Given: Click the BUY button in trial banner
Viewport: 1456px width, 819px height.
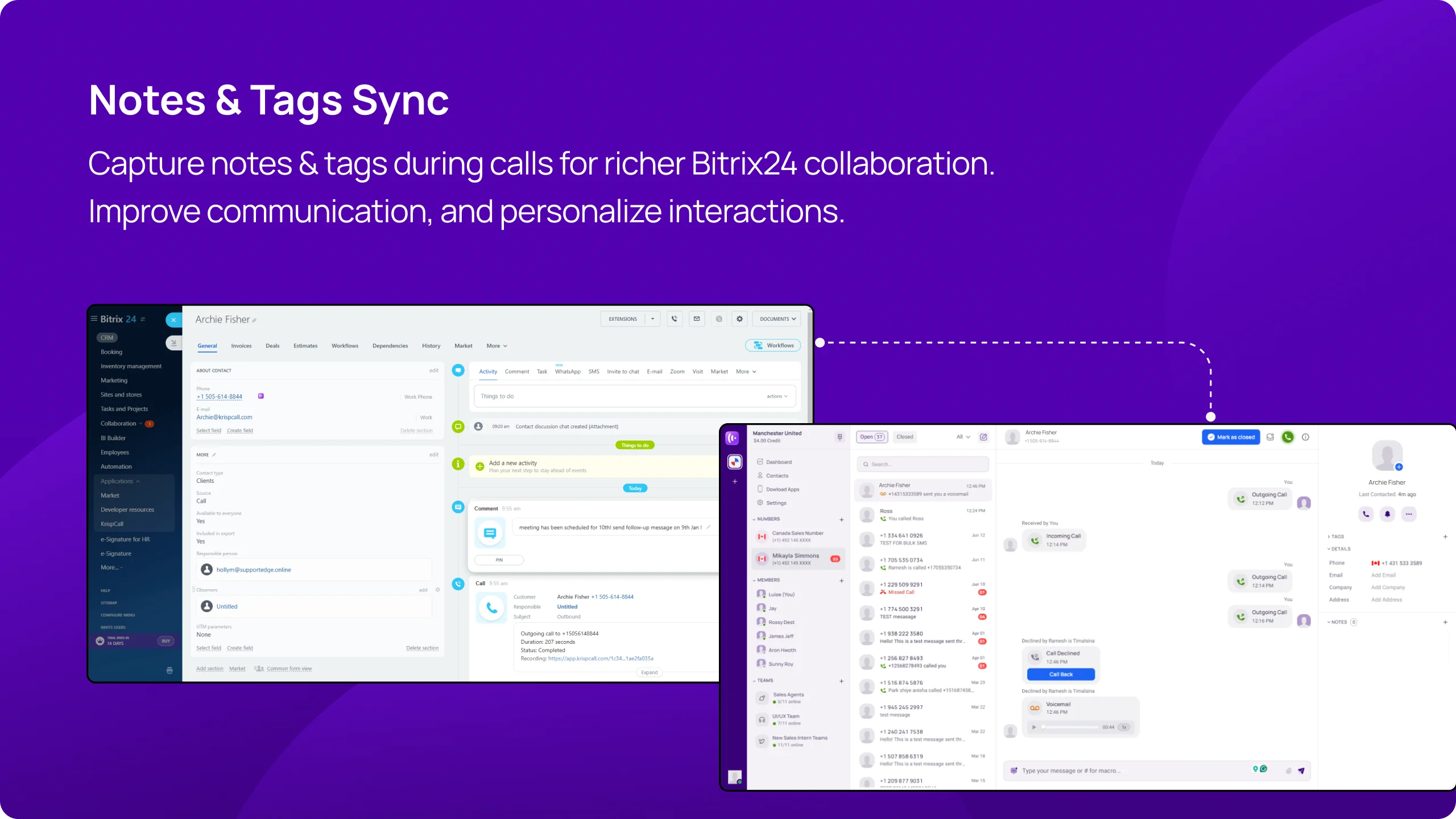Looking at the screenshot, I should (166, 641).
